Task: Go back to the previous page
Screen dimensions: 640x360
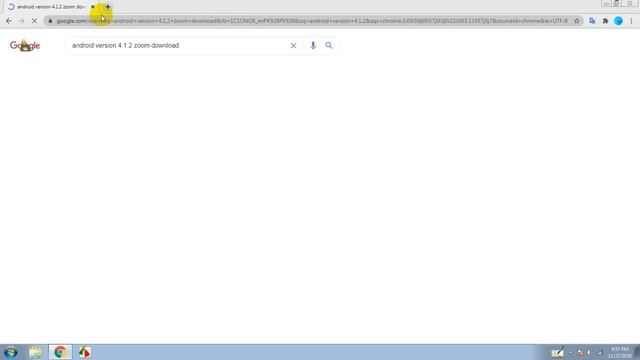Action: [9, 21]
